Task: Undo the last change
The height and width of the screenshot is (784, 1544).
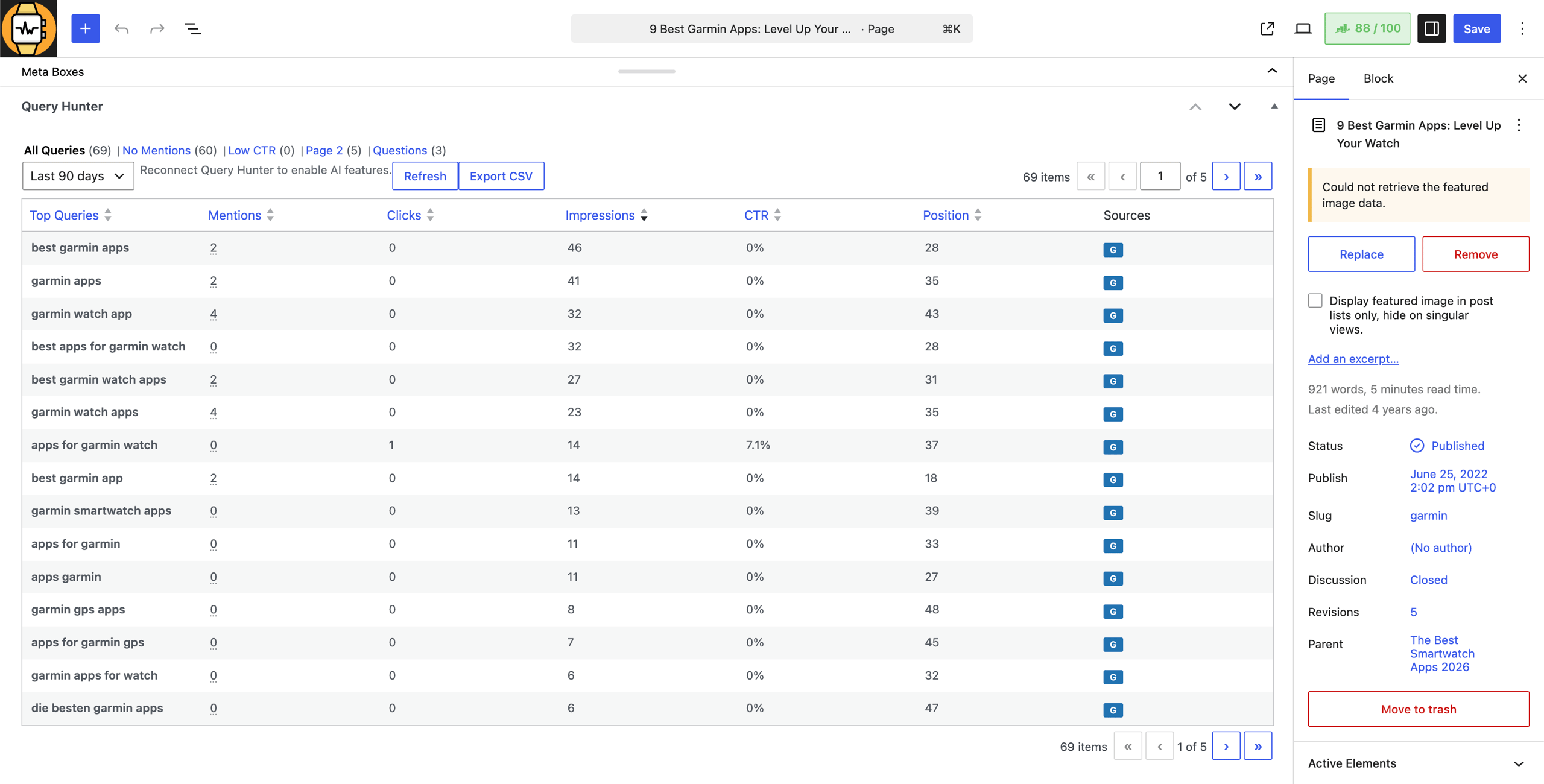Action: [x=121, y=28]
